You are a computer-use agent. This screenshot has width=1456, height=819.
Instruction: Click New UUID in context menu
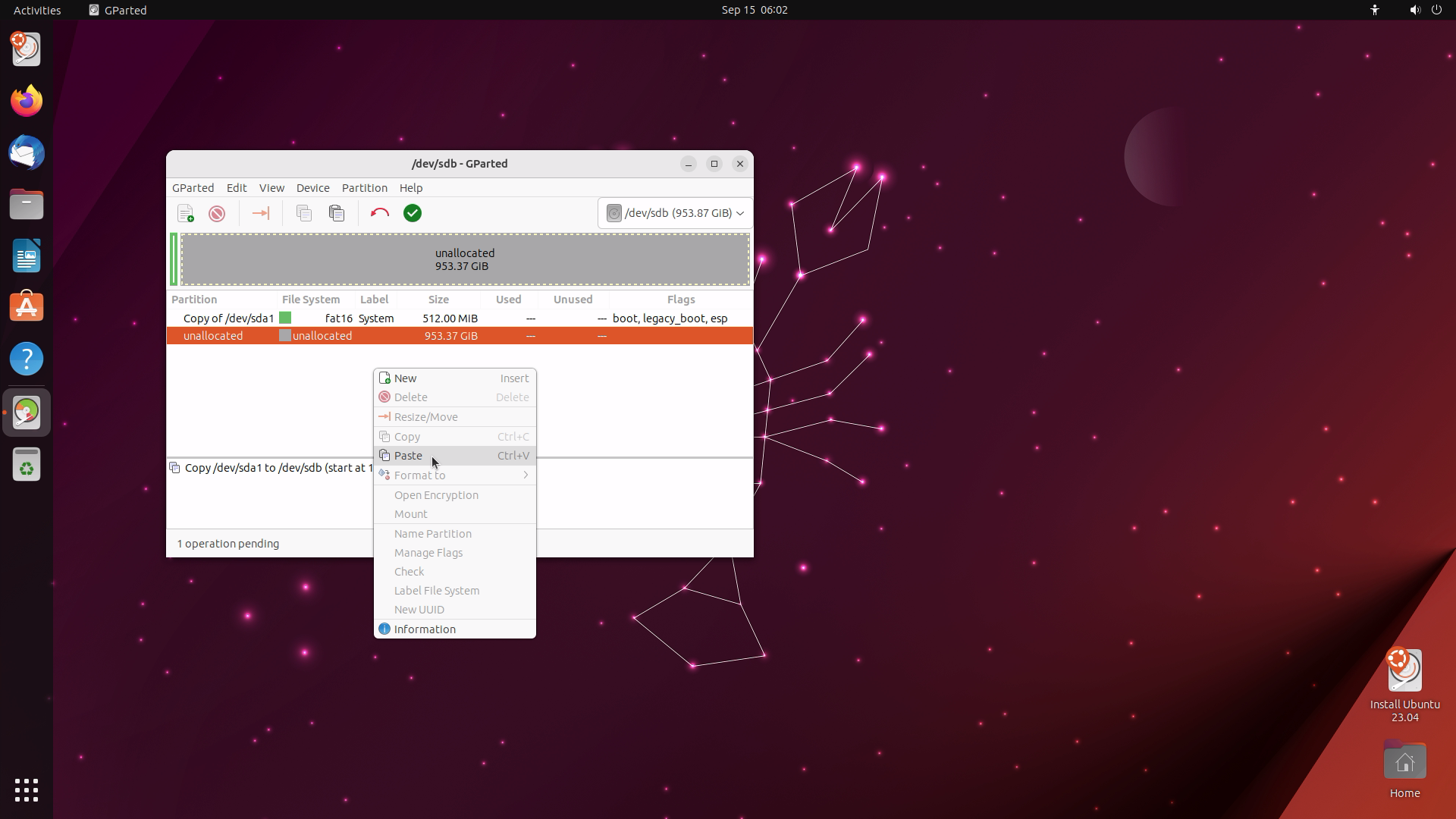[x=455, y=610]
